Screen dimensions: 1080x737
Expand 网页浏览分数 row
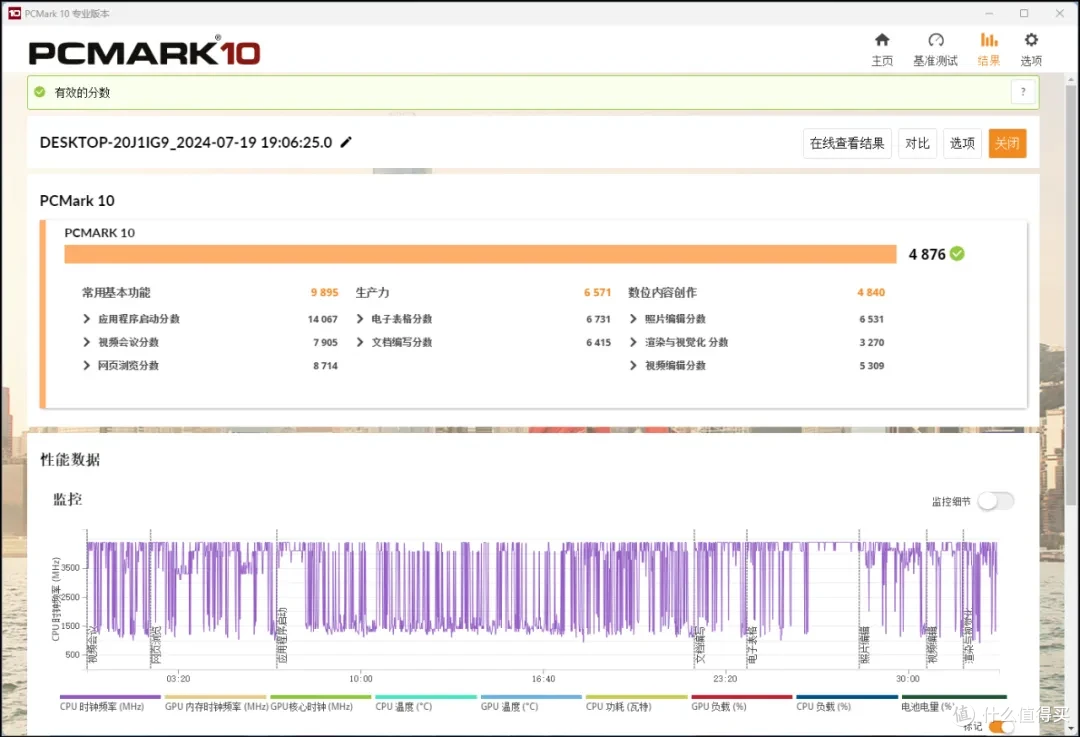click(x=86, y=366)
